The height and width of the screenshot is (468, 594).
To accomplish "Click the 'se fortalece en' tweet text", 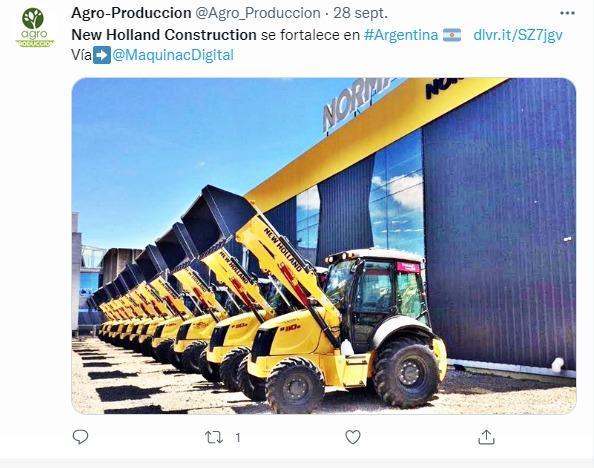I will (x=310, y=35).
